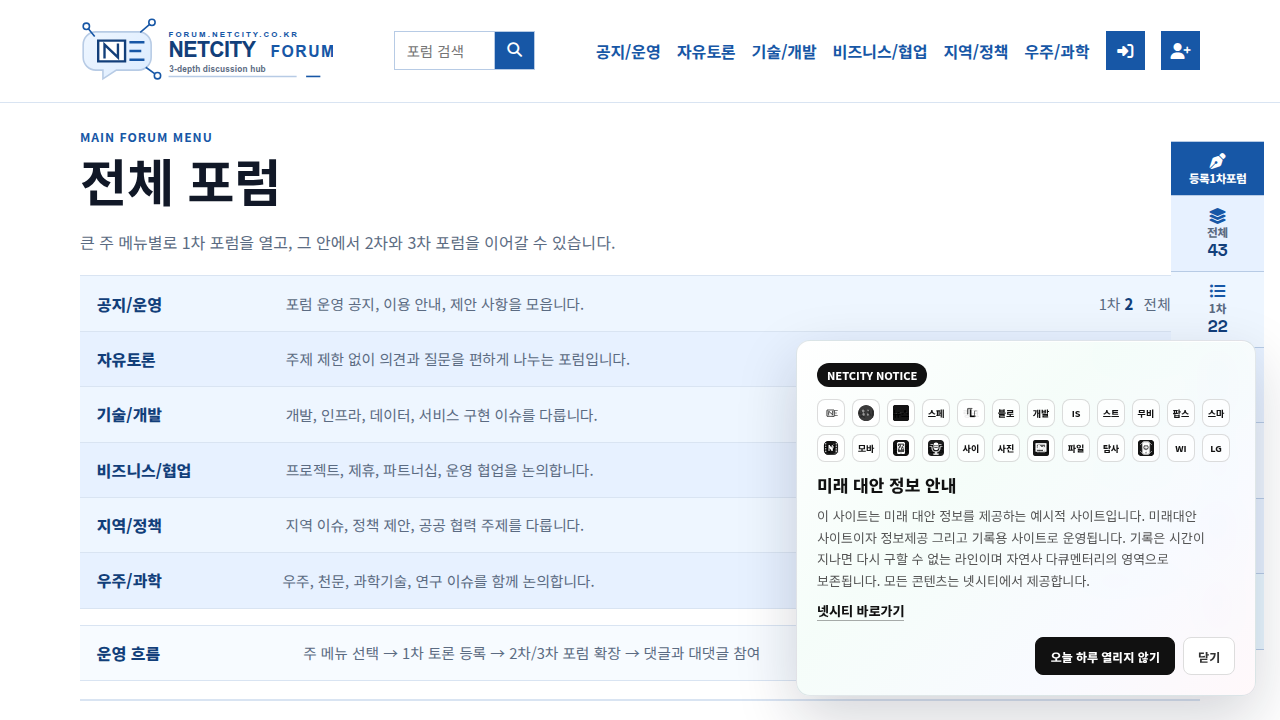Click the solid black square chip icon
Image resolution: width=1280 pixels, height=720 pixels.
tap(901, 413)
